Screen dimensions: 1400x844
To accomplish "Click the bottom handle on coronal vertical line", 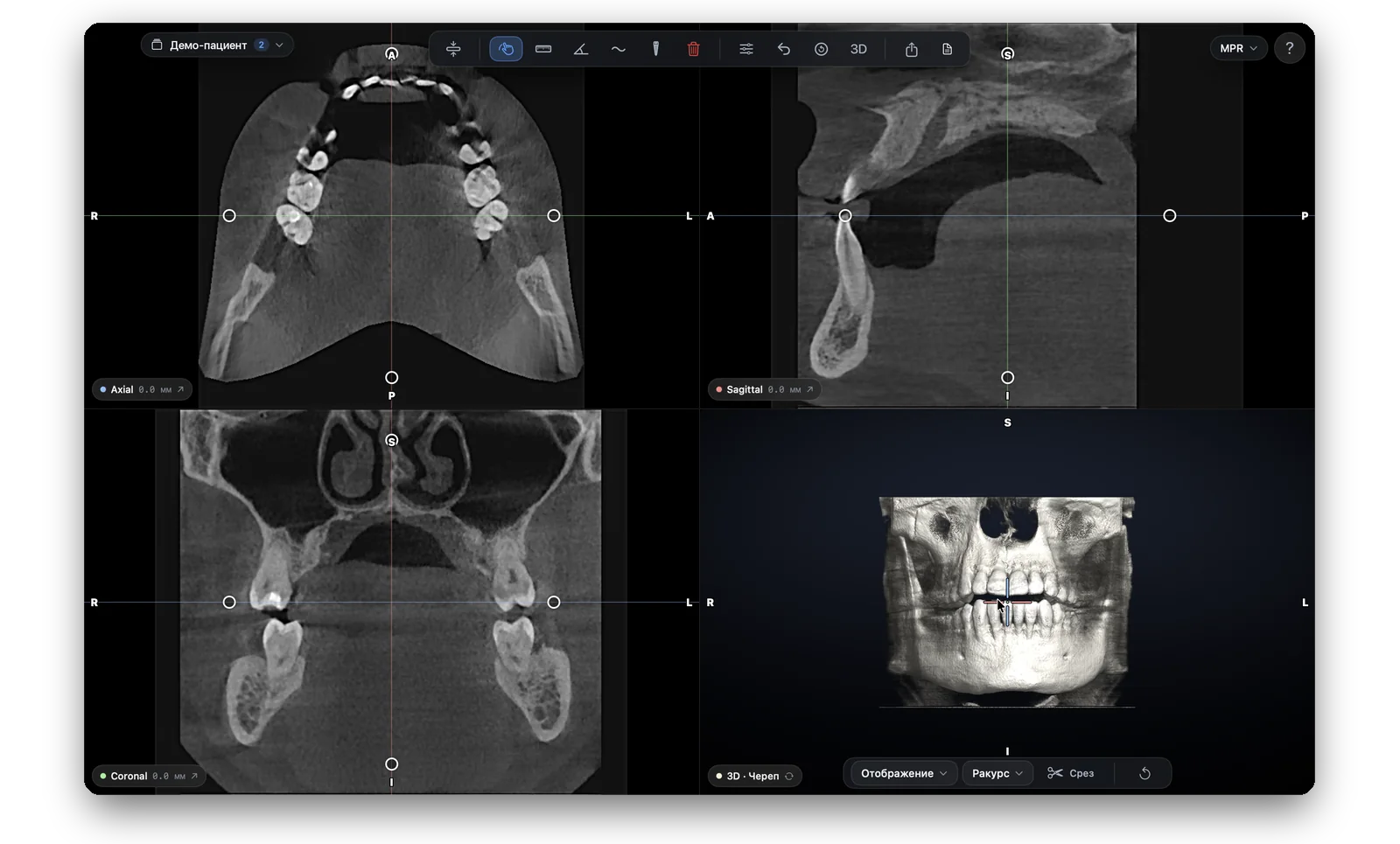I will [392, 764].
